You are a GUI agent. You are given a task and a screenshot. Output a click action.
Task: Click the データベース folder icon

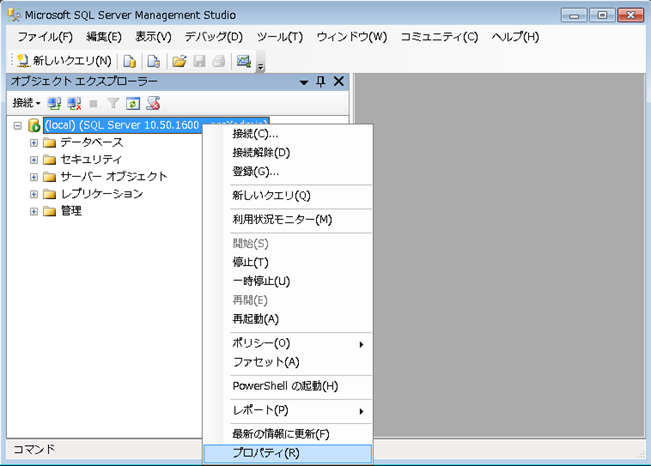pyautogui.click(x=49, y=143)
